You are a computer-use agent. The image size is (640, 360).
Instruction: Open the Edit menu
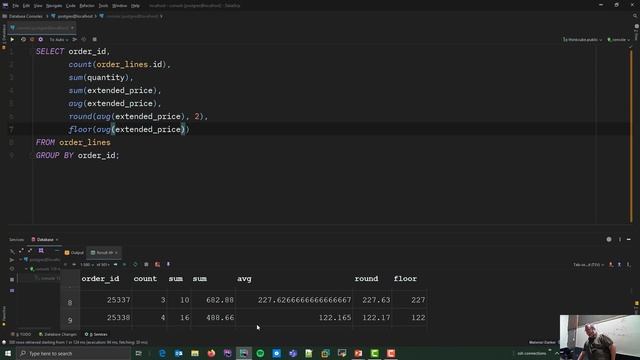tap(26, 6)
